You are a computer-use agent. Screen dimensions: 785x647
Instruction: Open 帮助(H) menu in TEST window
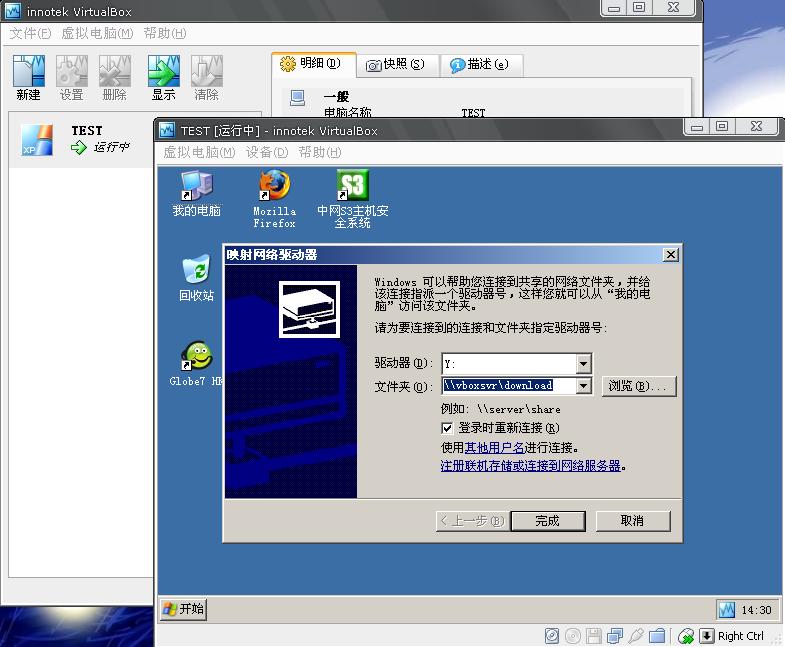click(320, 152)
